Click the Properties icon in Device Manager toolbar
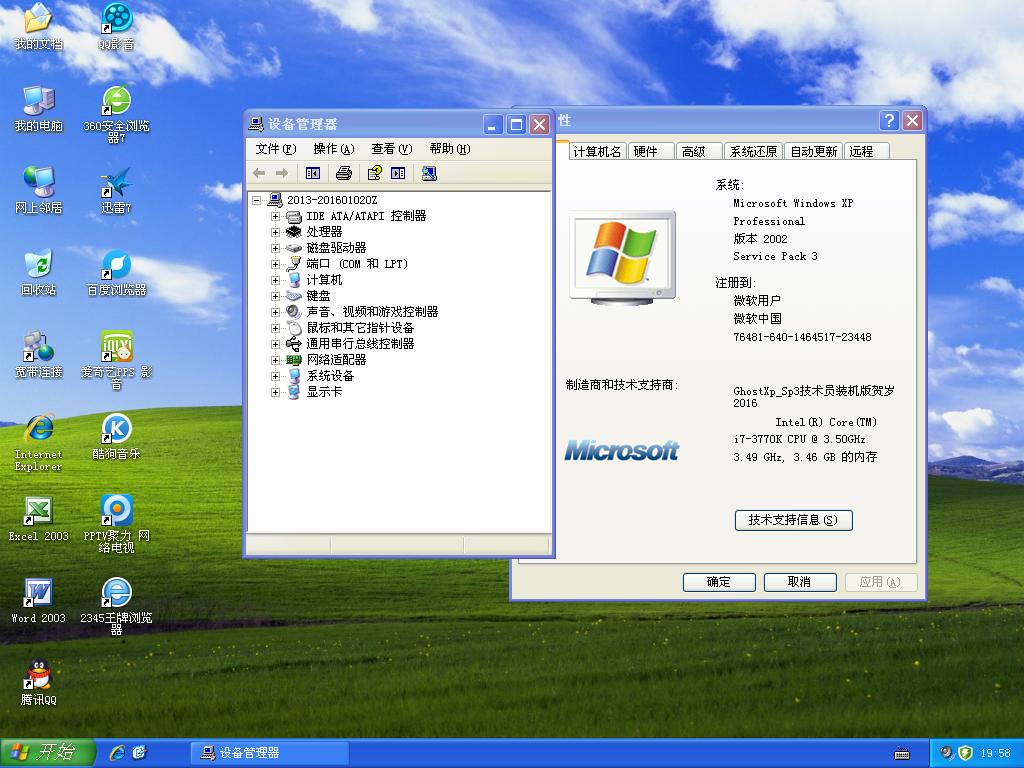Viewport: 1024px width, 768px height. pos(375,173)
